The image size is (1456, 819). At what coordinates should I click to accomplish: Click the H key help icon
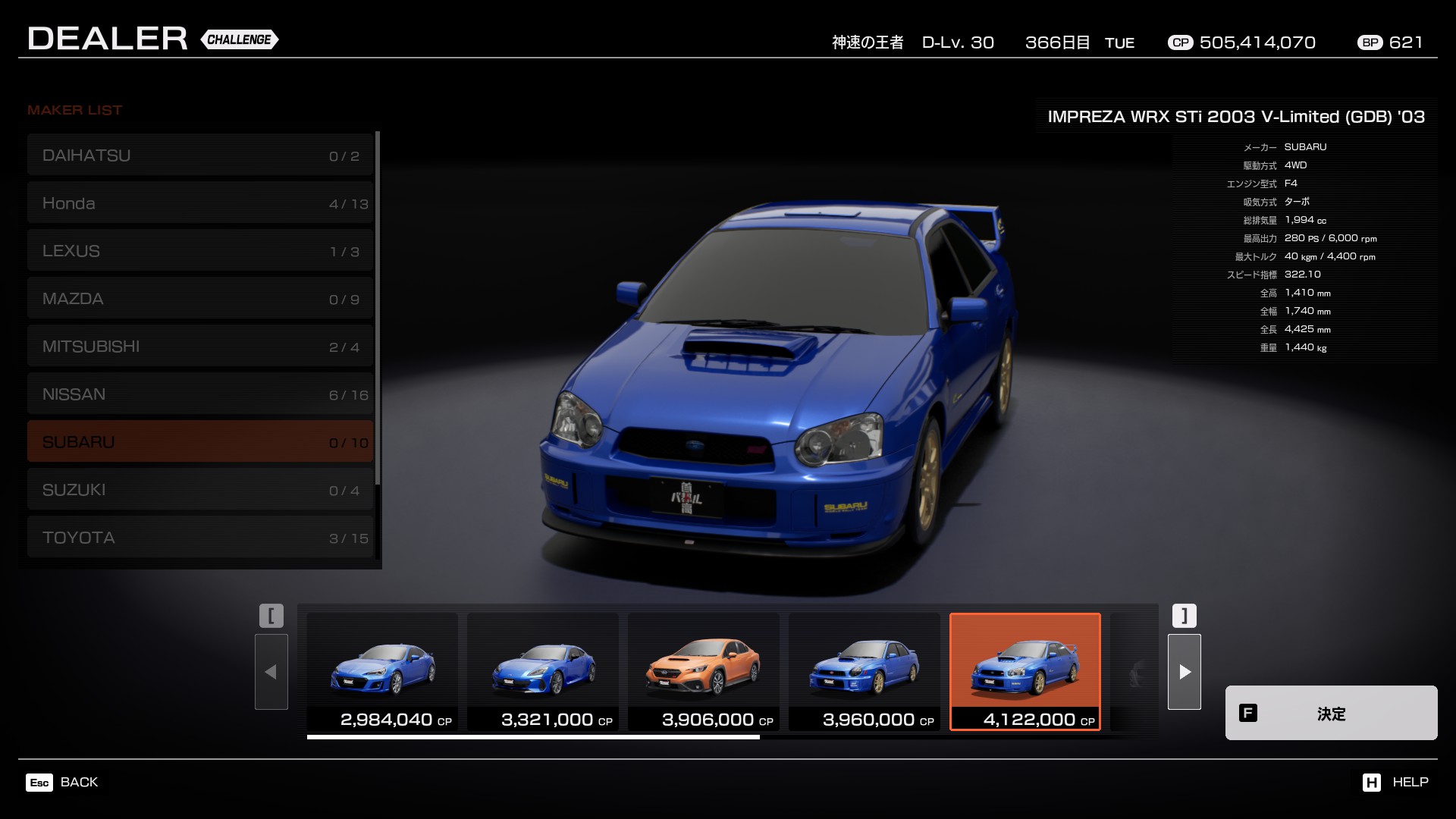(1371, 783)
